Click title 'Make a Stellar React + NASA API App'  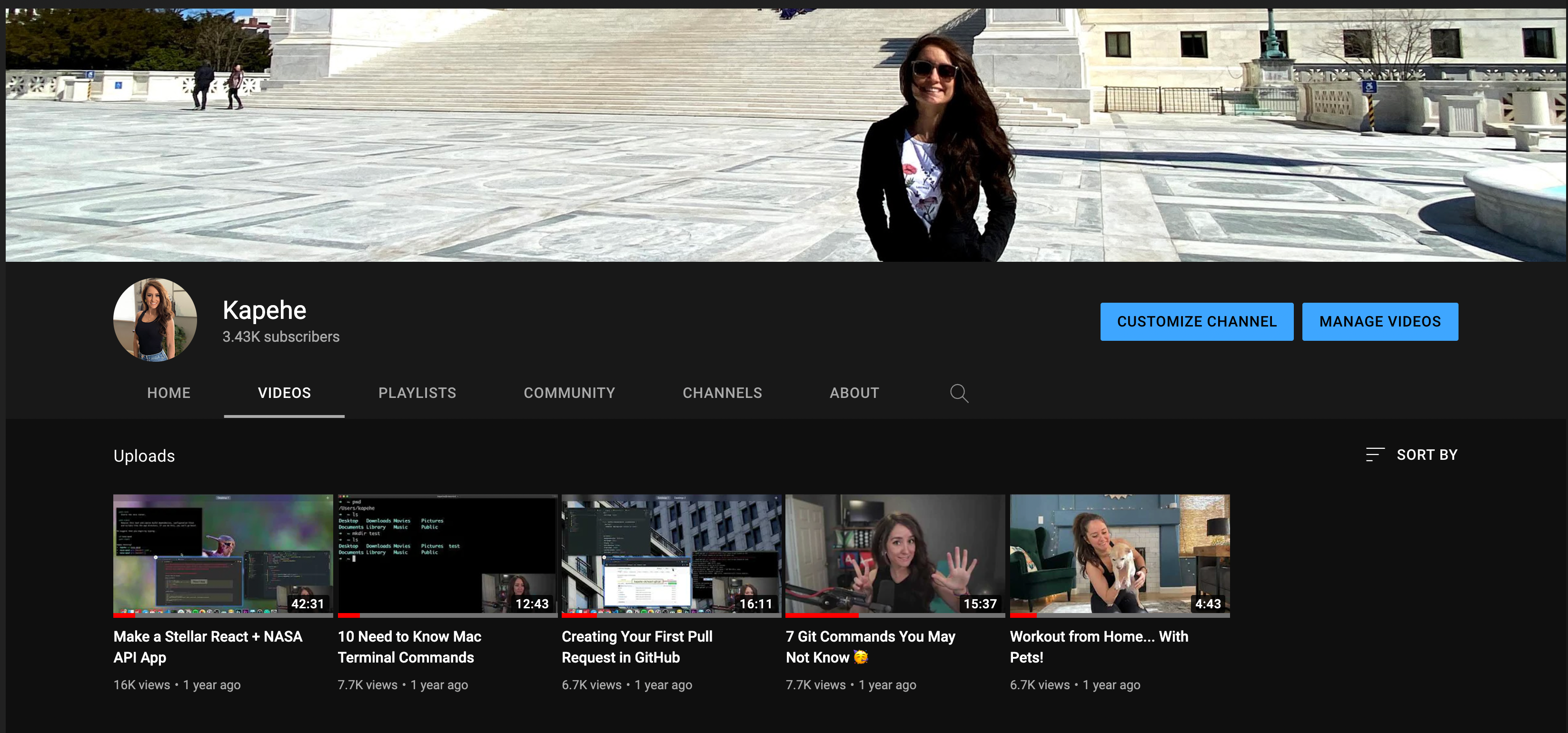click(x=208, y=646)
